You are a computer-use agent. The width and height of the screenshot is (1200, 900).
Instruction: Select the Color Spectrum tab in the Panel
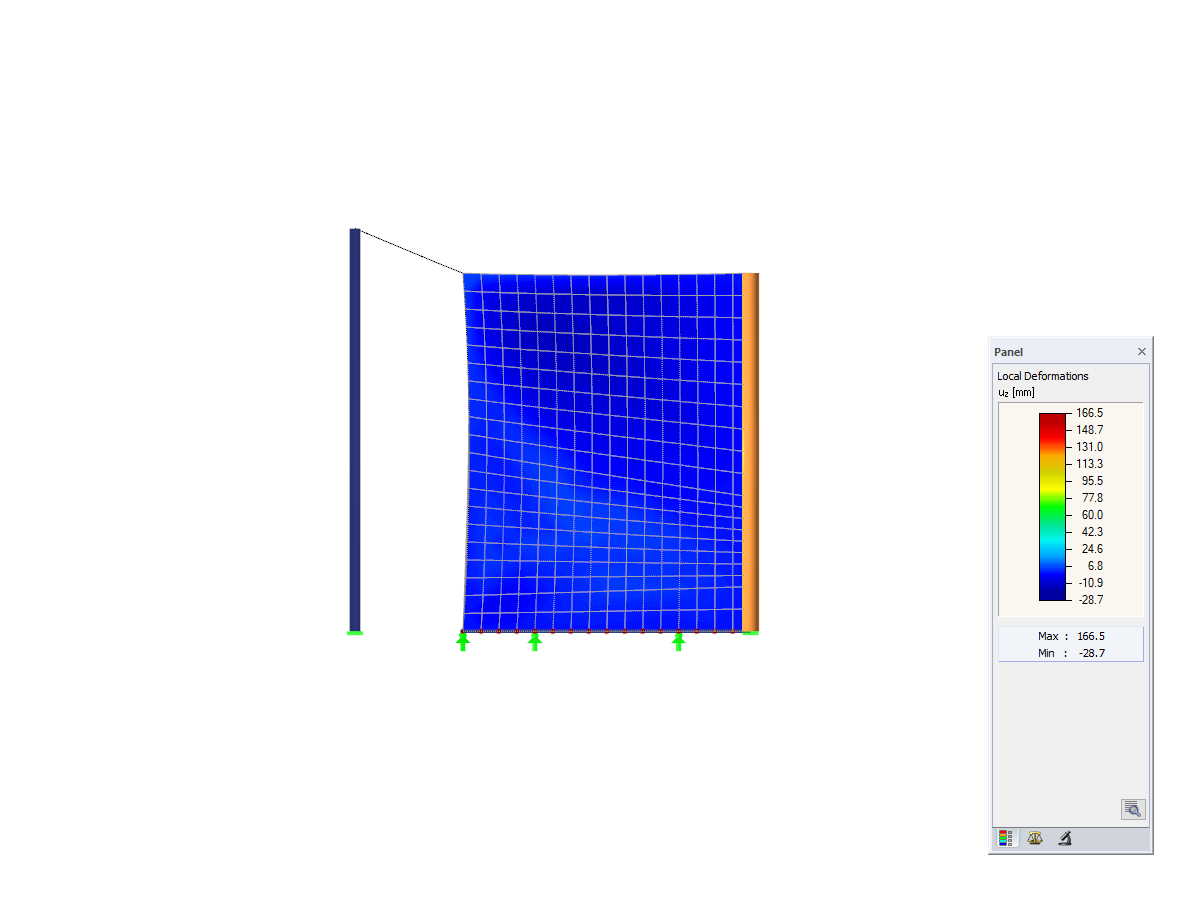tap(1006, 840)
